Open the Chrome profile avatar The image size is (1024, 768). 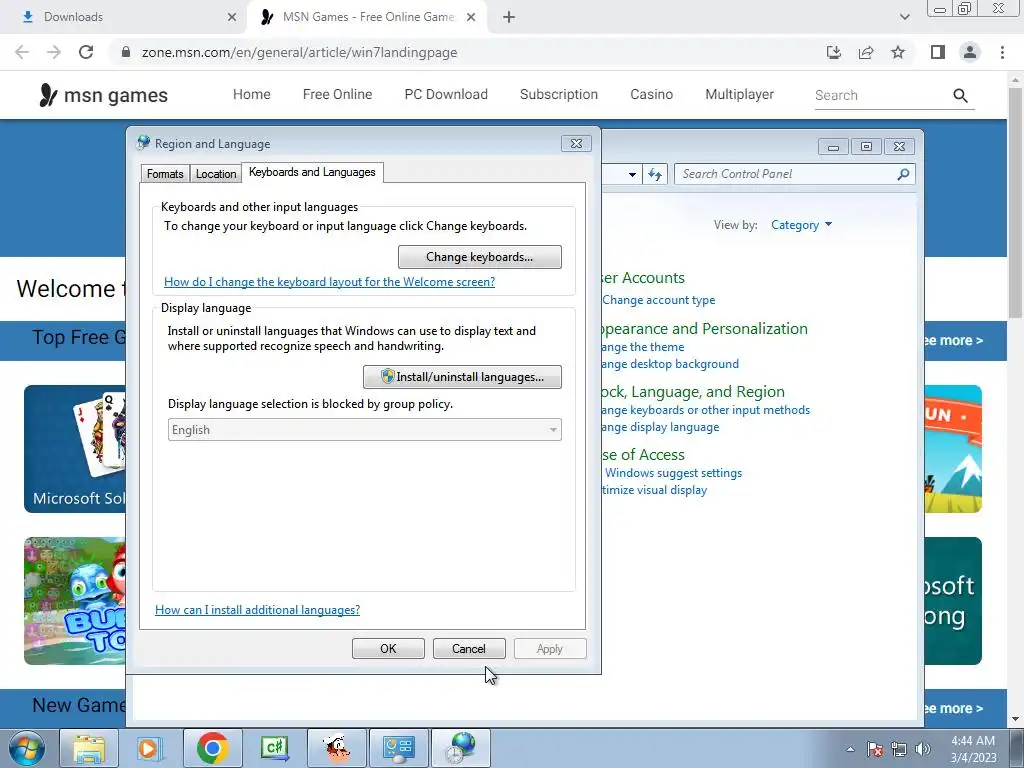point(970,52)
